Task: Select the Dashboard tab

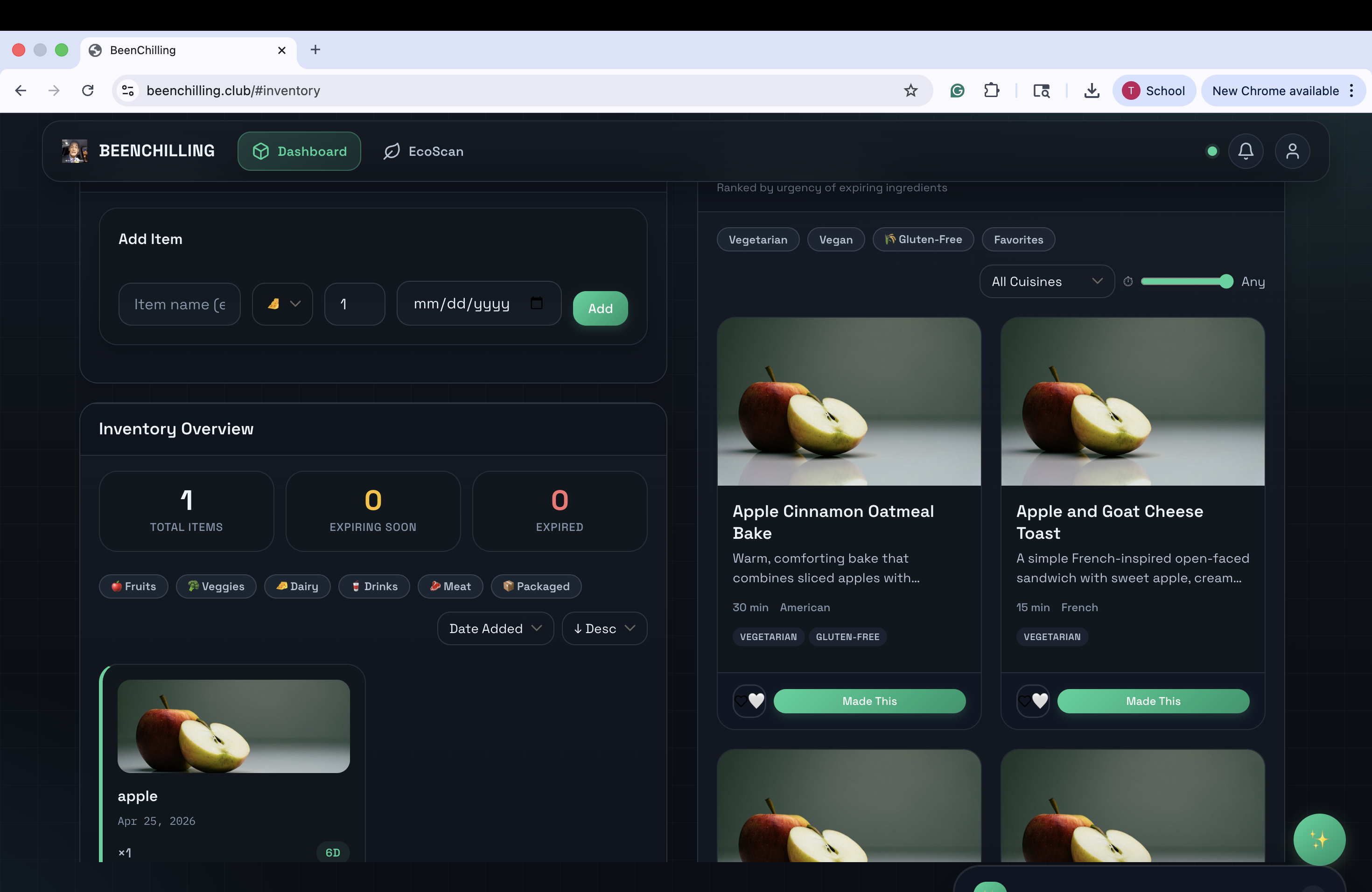Action: (x=299, y=151)
